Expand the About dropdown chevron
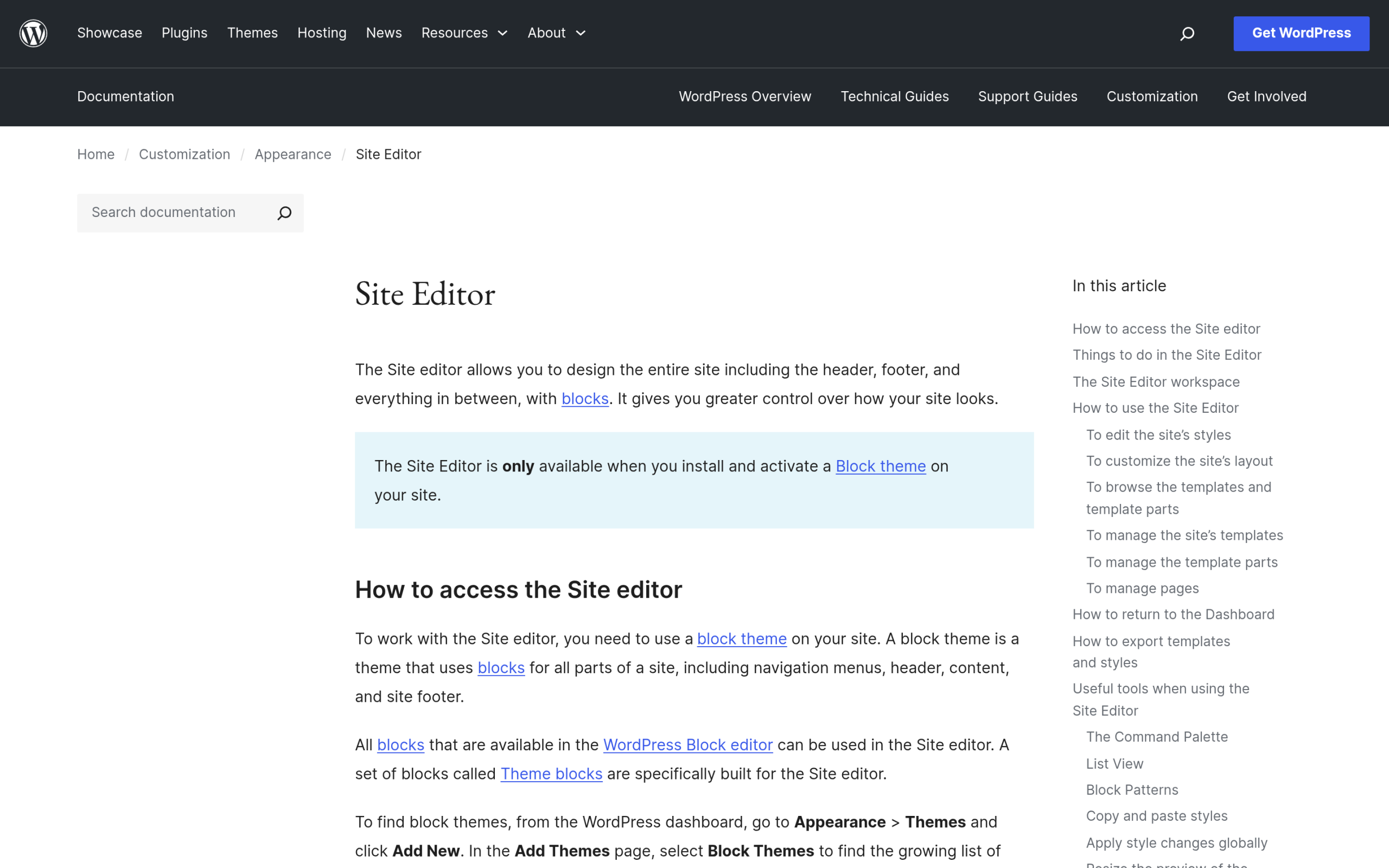The width and height of the screenshot is (1389, 868). click(x=580, y=33)
